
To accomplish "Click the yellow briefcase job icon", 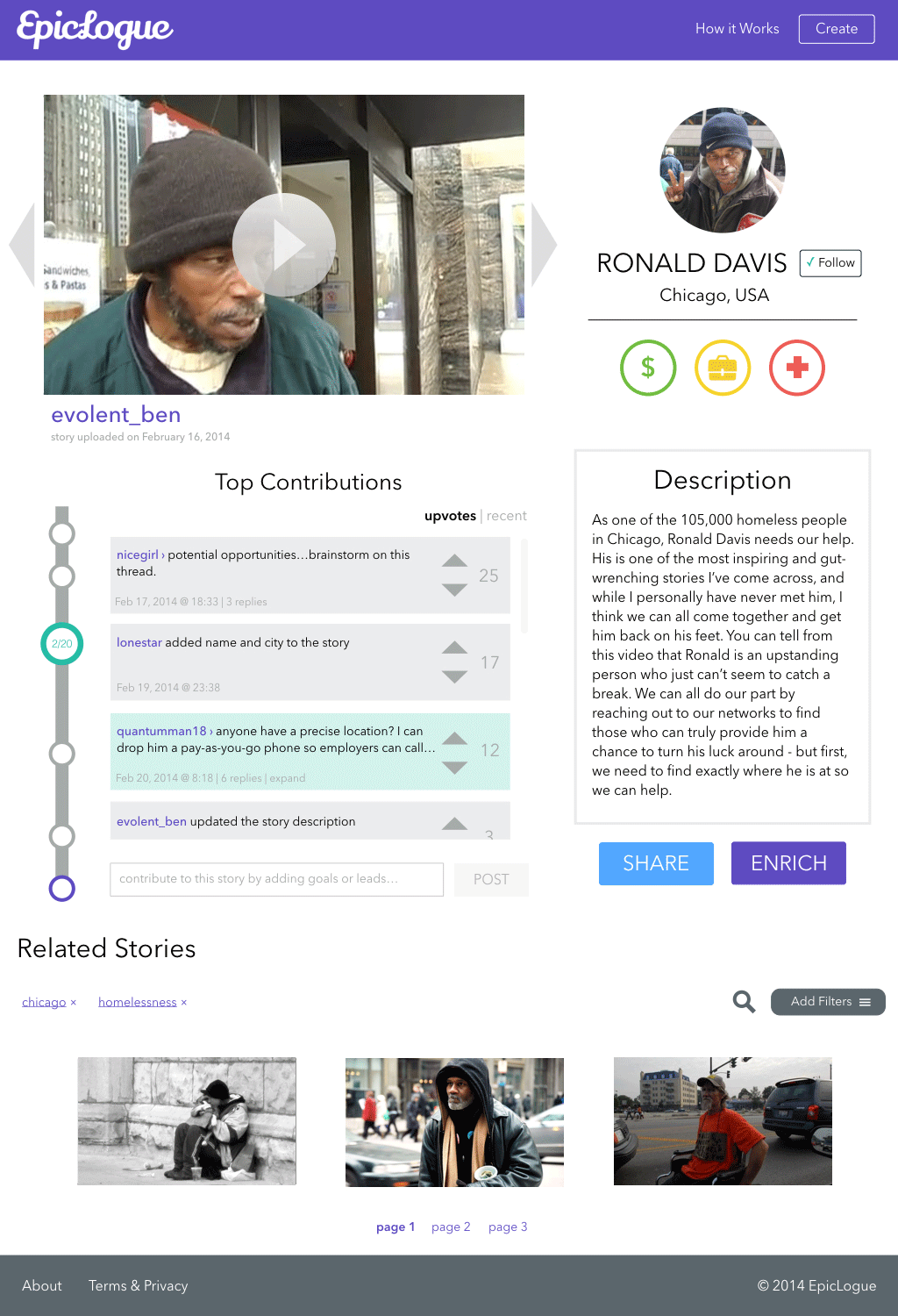I will tap(723, 368).
